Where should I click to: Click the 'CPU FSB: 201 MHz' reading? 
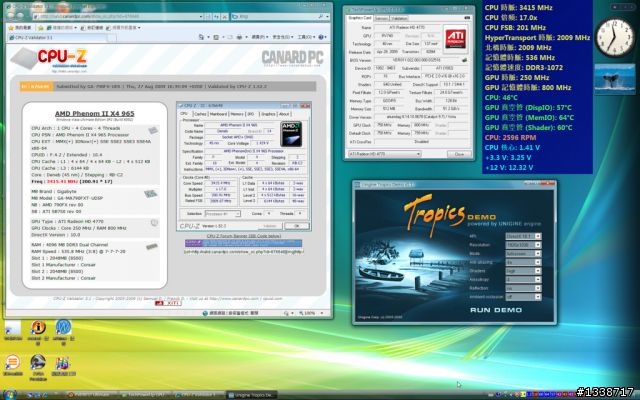point(515,27)
